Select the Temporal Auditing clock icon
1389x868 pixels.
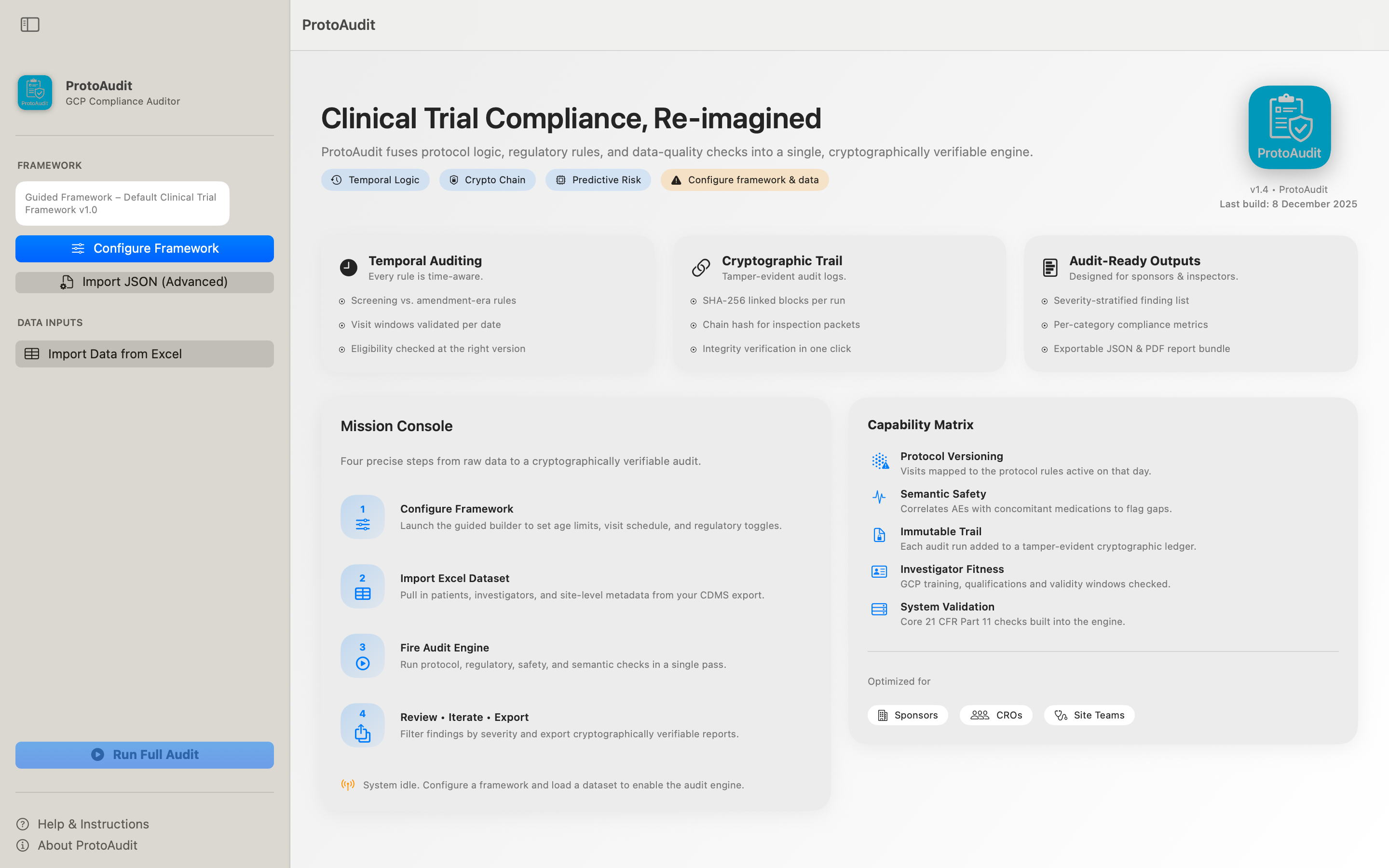(x=348, y=268)
